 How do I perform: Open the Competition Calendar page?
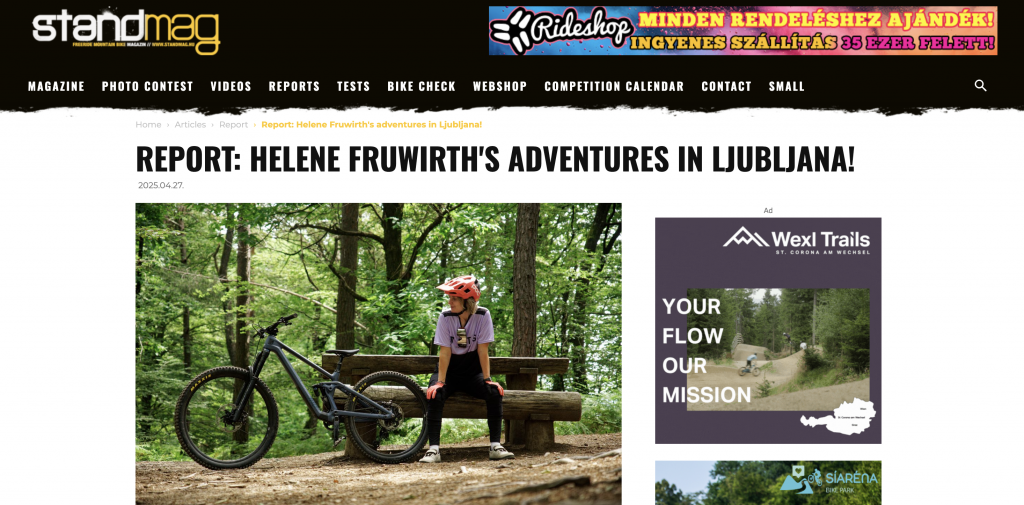pyautogui.click(x=614, y=86)
